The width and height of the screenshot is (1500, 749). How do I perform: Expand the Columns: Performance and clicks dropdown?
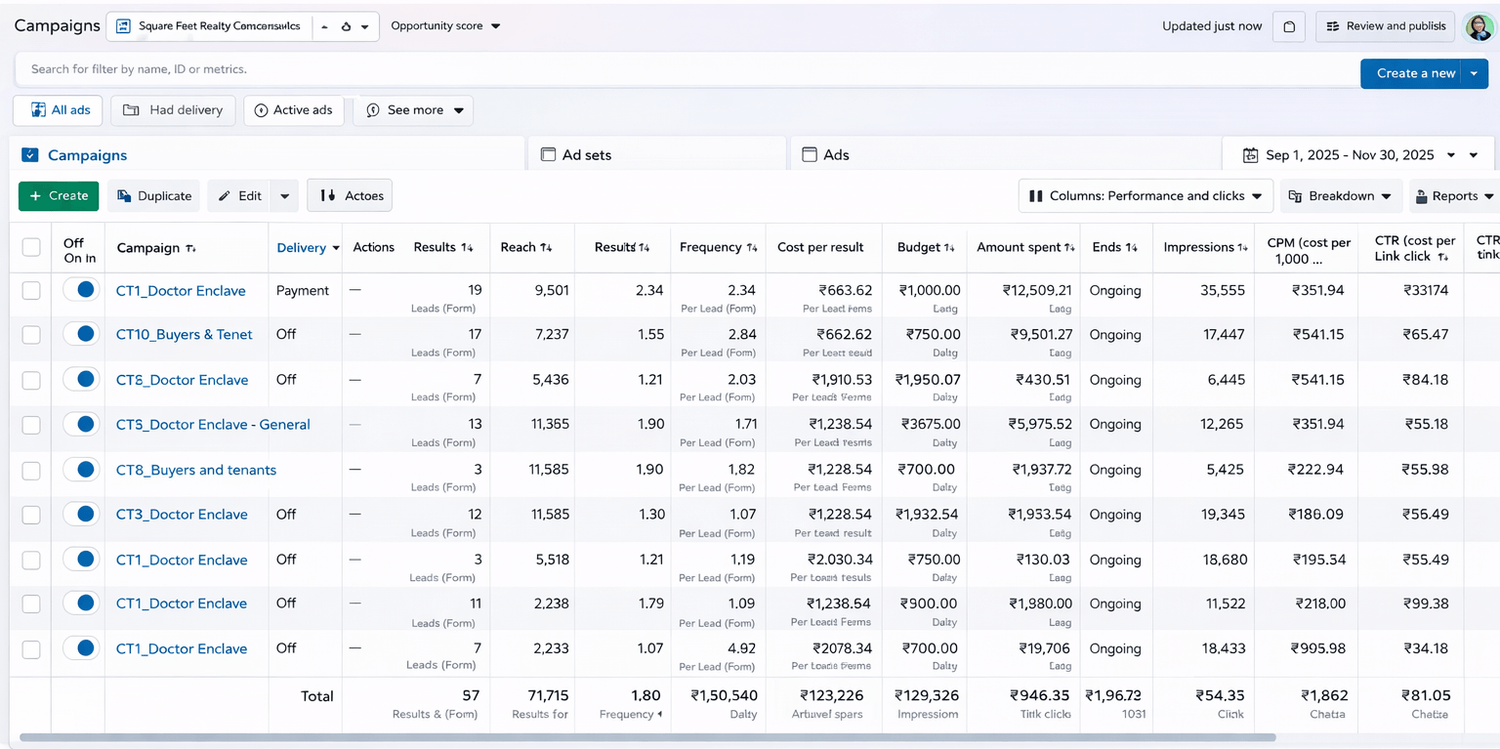point(1146,196)
